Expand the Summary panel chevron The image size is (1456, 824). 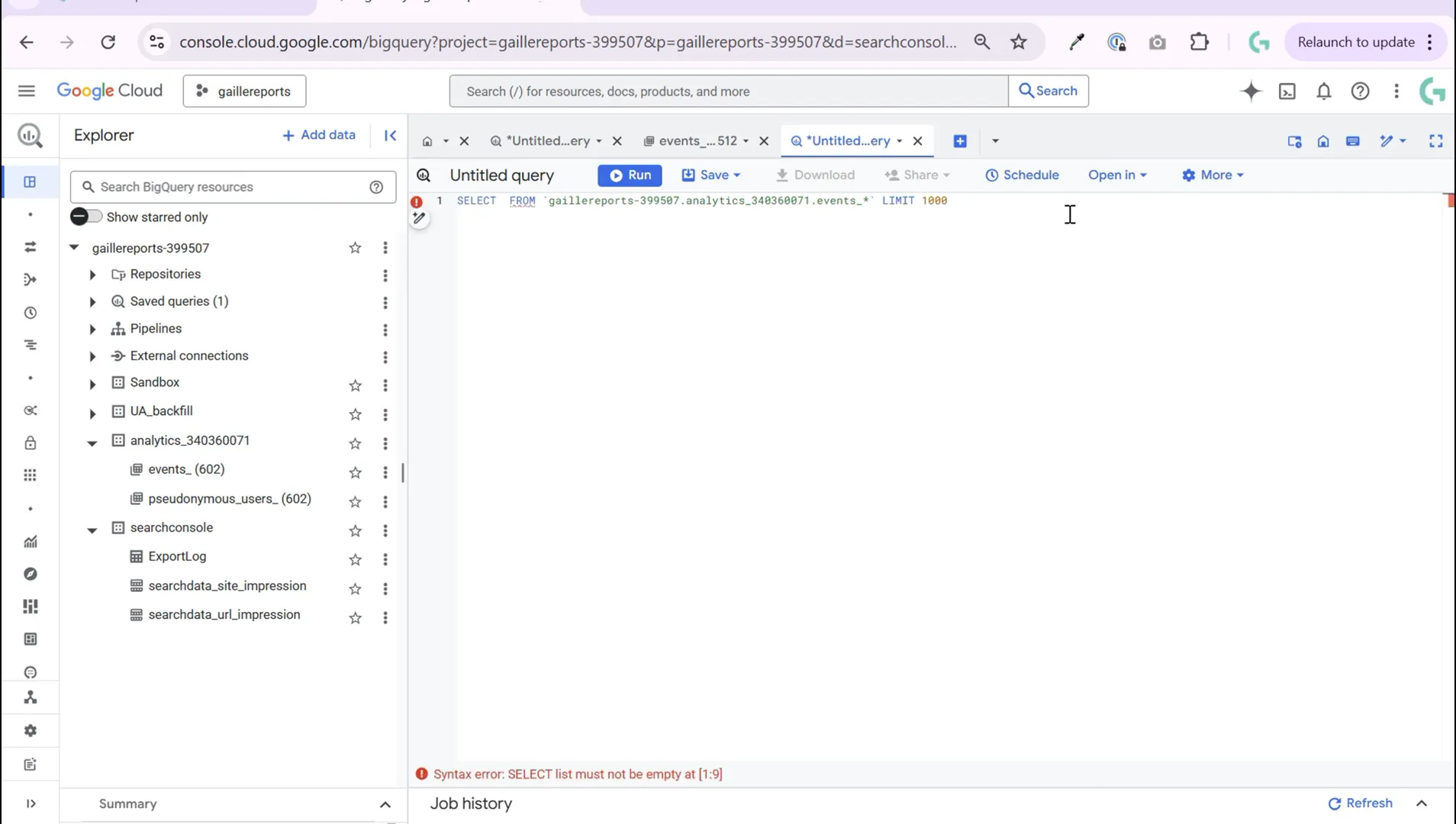tap(385, 804)
